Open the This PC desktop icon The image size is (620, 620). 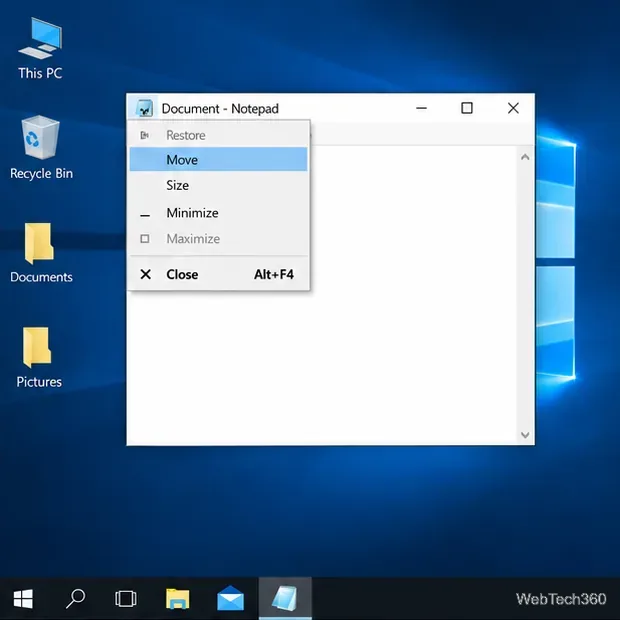[40, 49]
